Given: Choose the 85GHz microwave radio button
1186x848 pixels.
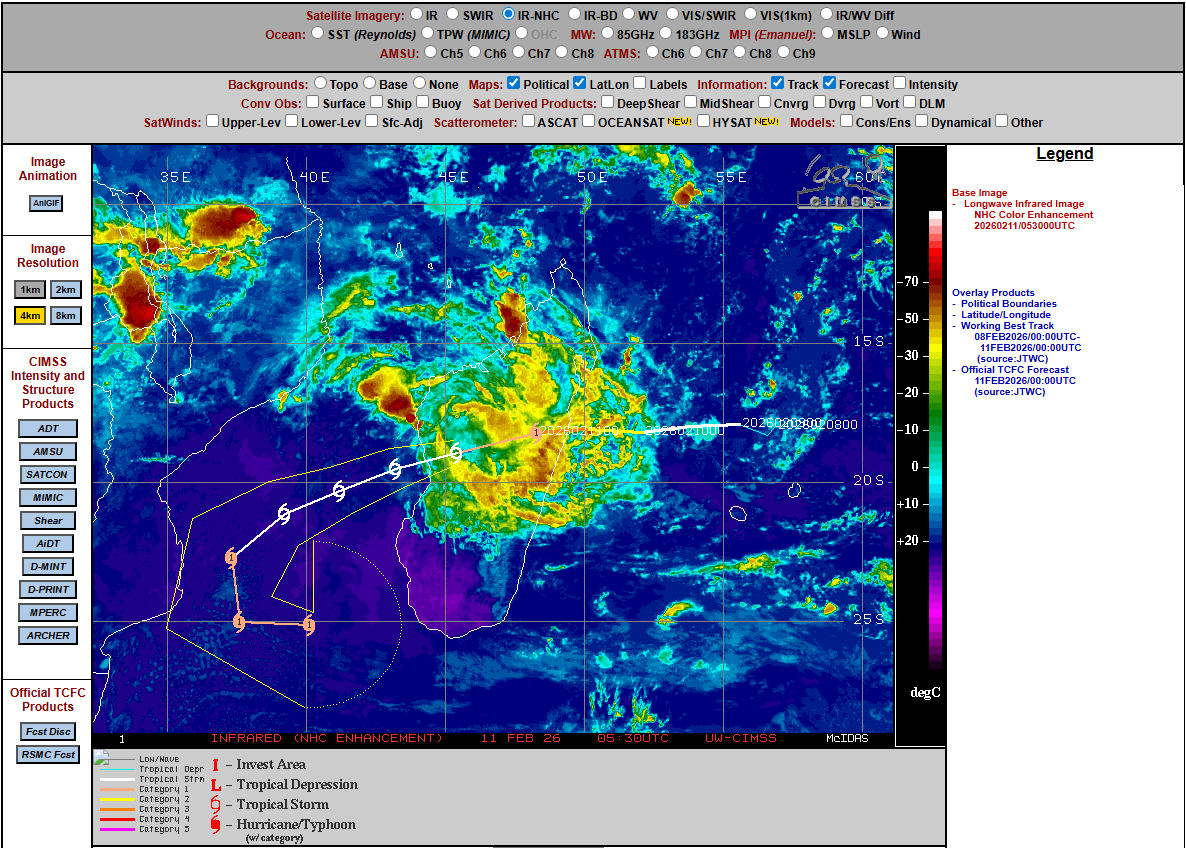Looking at the screenshot, I should [x=606, y=34].
